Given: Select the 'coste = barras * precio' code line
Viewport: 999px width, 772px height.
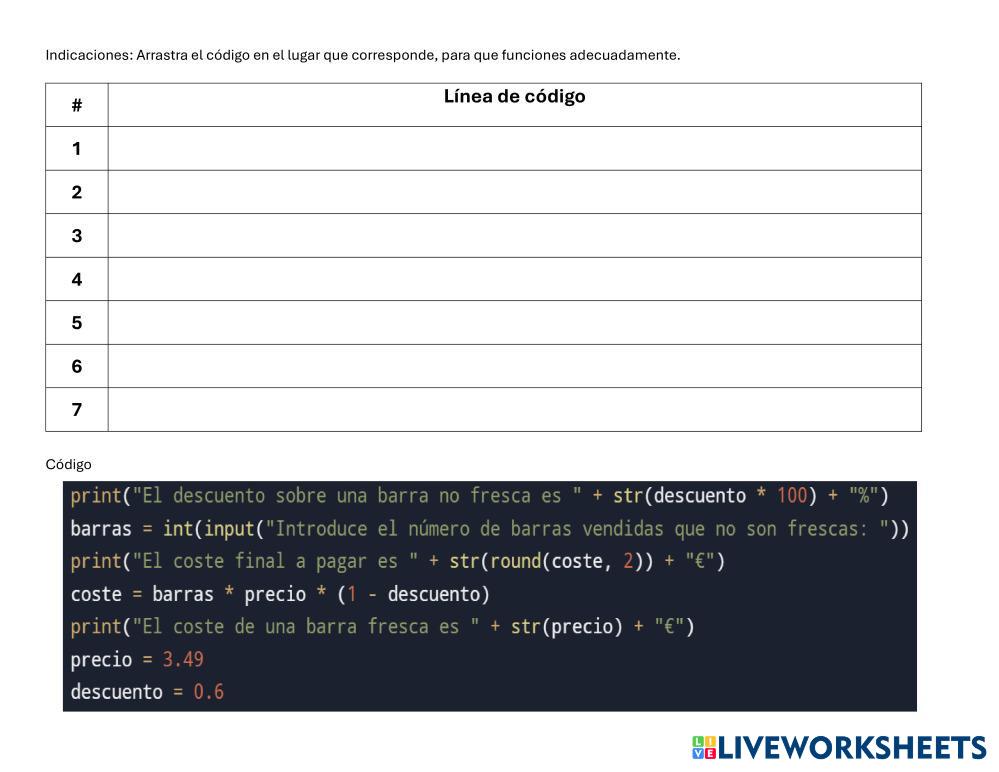Looking at the screenshot, I should (x=280, y=594).
